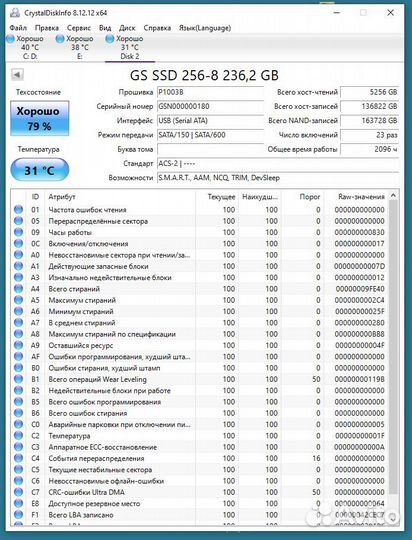Click the ID column header
The image size is (412, 540).
(35, 197)
